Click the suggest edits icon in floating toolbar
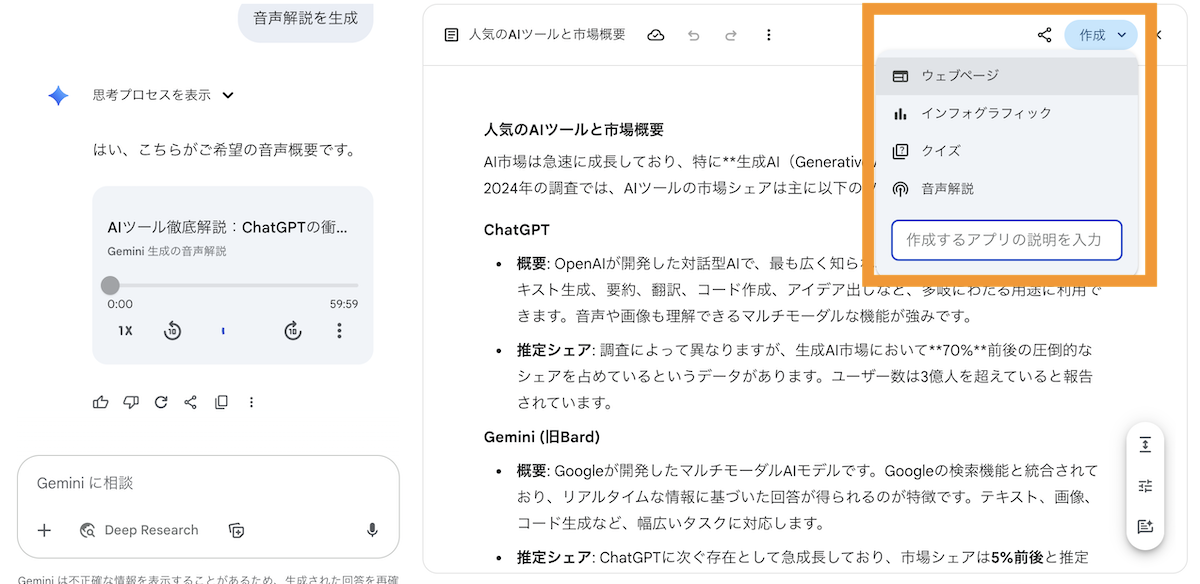1200x584 pixels. pyautogui.click(x=1145, y=527)
